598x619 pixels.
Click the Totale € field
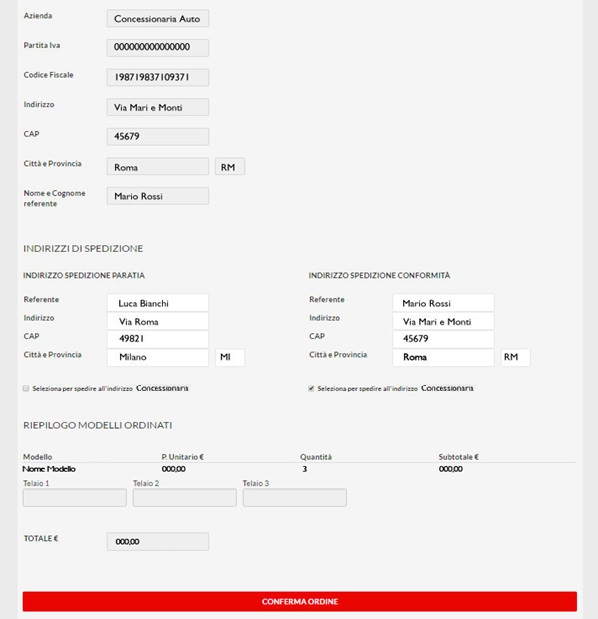157,541
